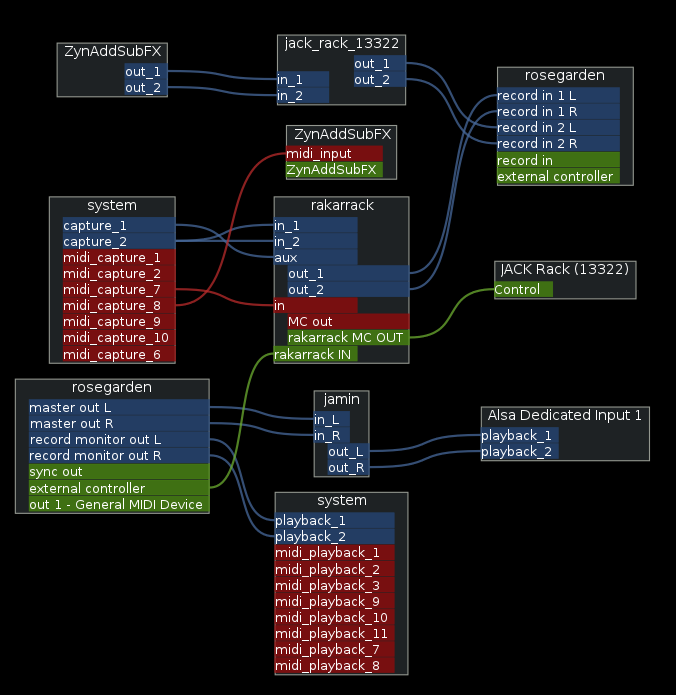Select rosegarden 'record in 2 L' port
Screen dimensions: 676x695
(x=558, y=127)
